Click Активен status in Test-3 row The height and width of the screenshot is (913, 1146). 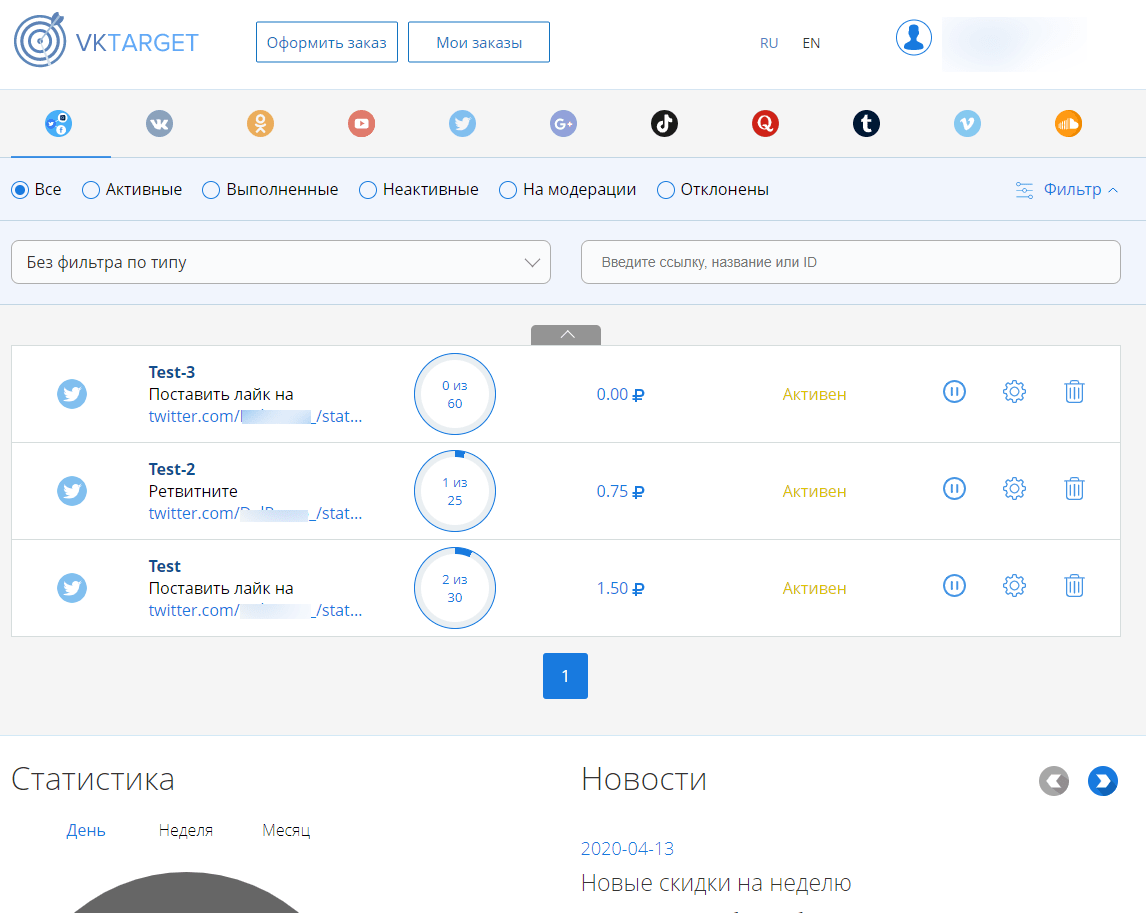tap(814, 395)
